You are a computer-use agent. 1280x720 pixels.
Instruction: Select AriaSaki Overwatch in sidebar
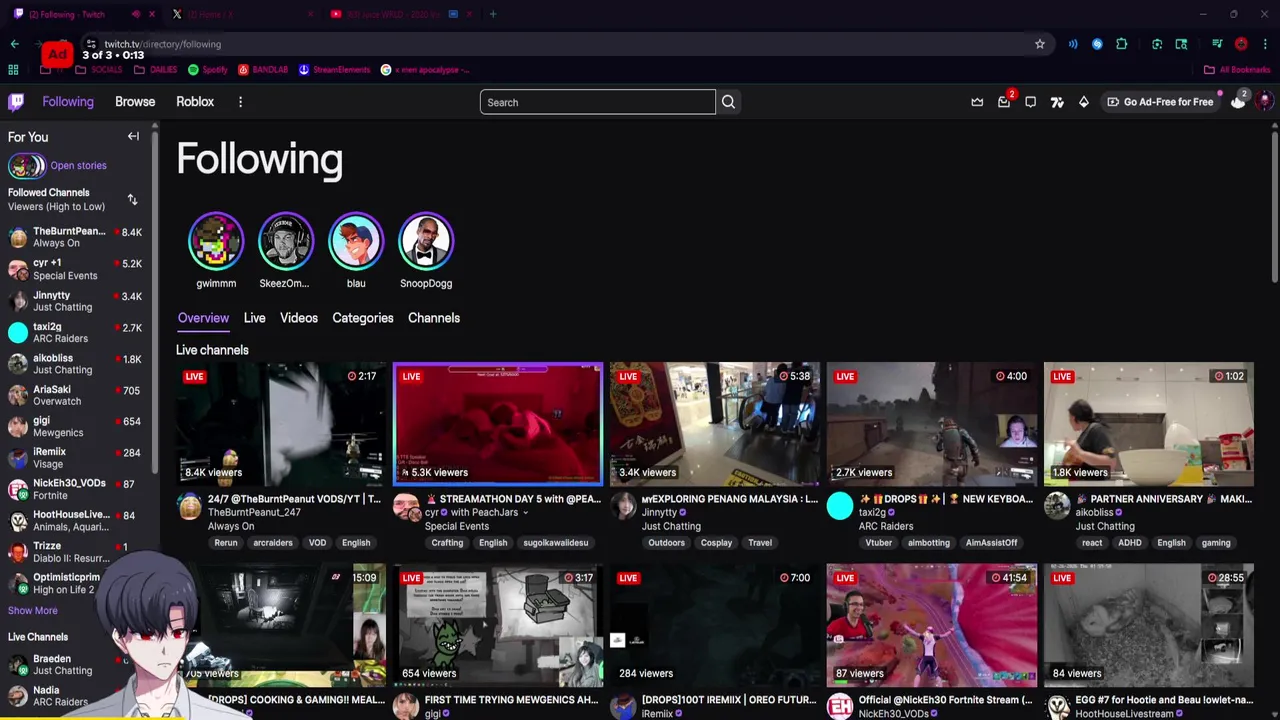tap(75, 395)
